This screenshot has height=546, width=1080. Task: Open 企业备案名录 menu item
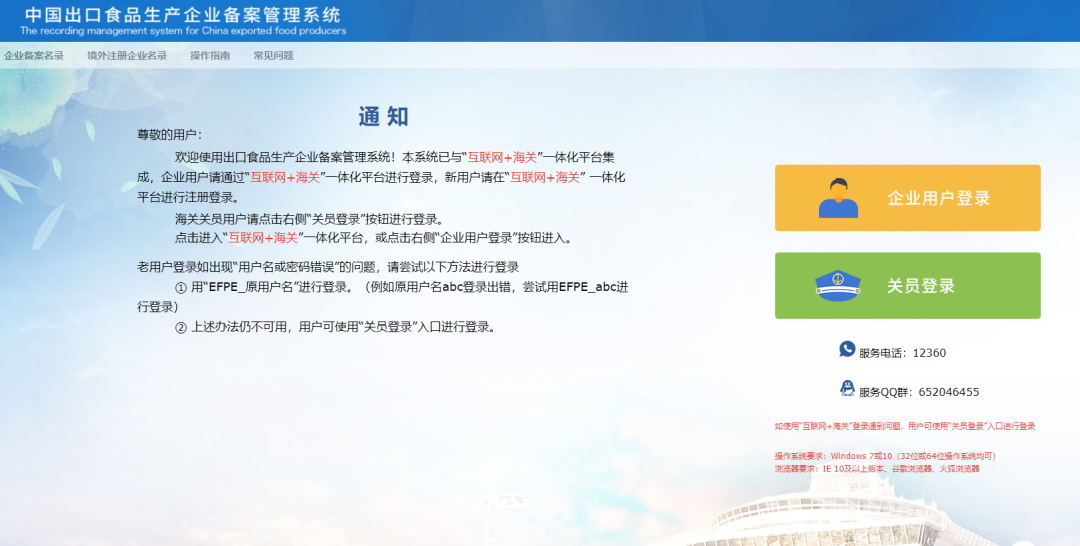click(34, 56)
